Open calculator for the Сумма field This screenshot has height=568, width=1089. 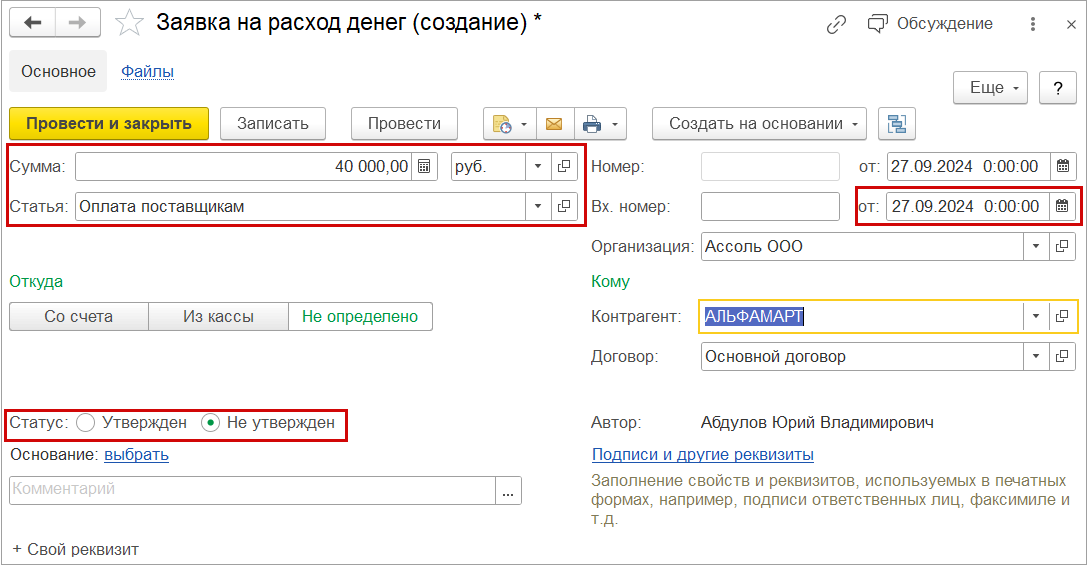click(x=425, y=167)
